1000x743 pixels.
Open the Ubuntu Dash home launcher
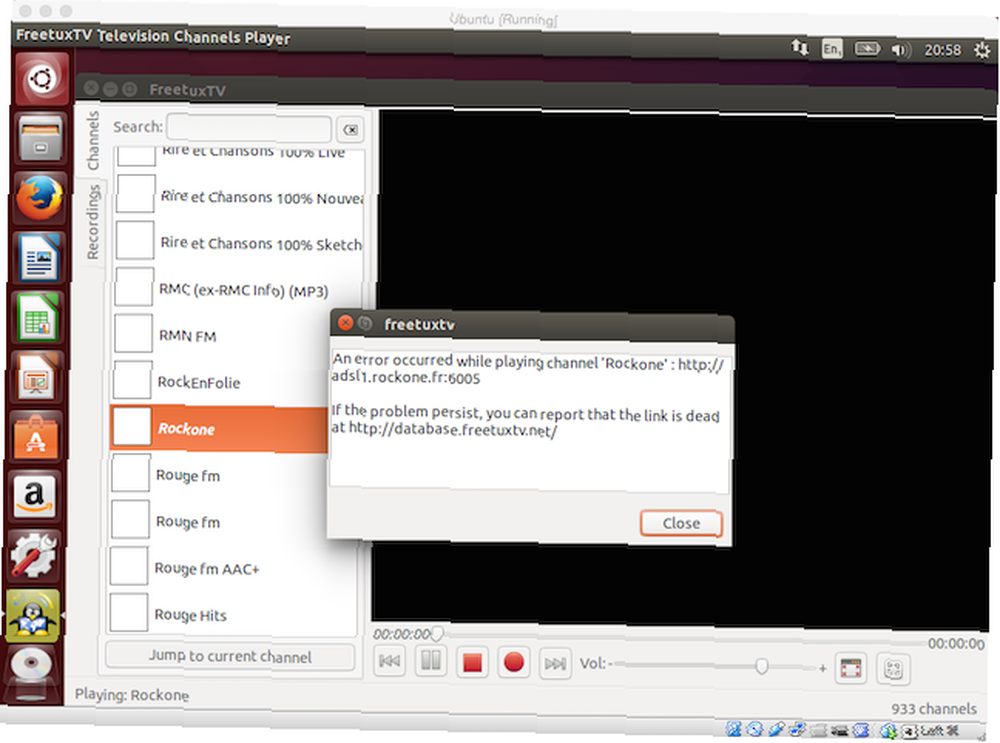pos(41,80)
